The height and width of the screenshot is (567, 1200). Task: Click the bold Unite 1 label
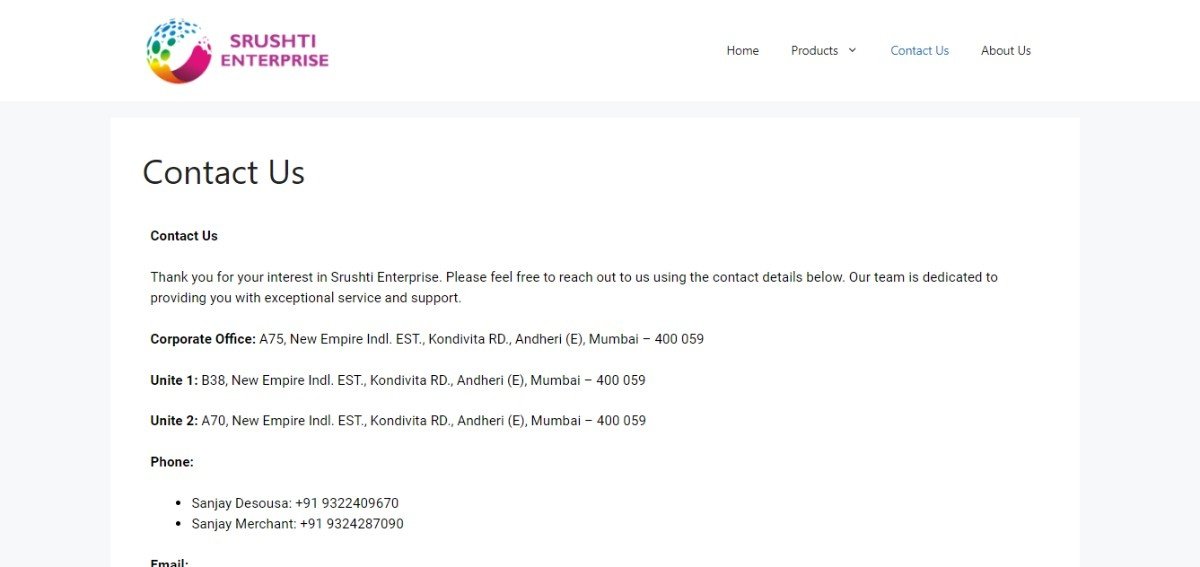pyautogui.click(x=174, y=380)
